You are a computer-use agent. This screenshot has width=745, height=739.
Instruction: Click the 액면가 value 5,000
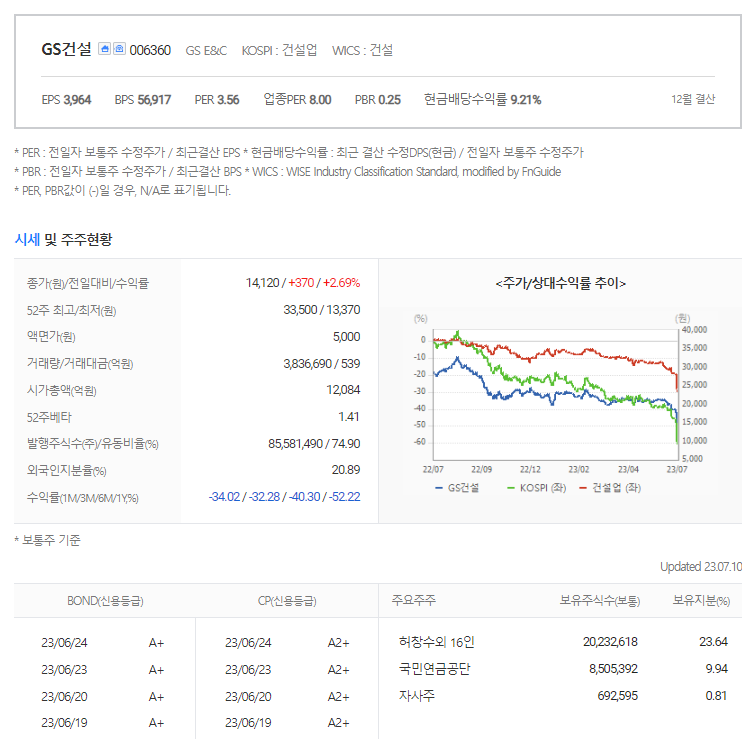(346, 337)
